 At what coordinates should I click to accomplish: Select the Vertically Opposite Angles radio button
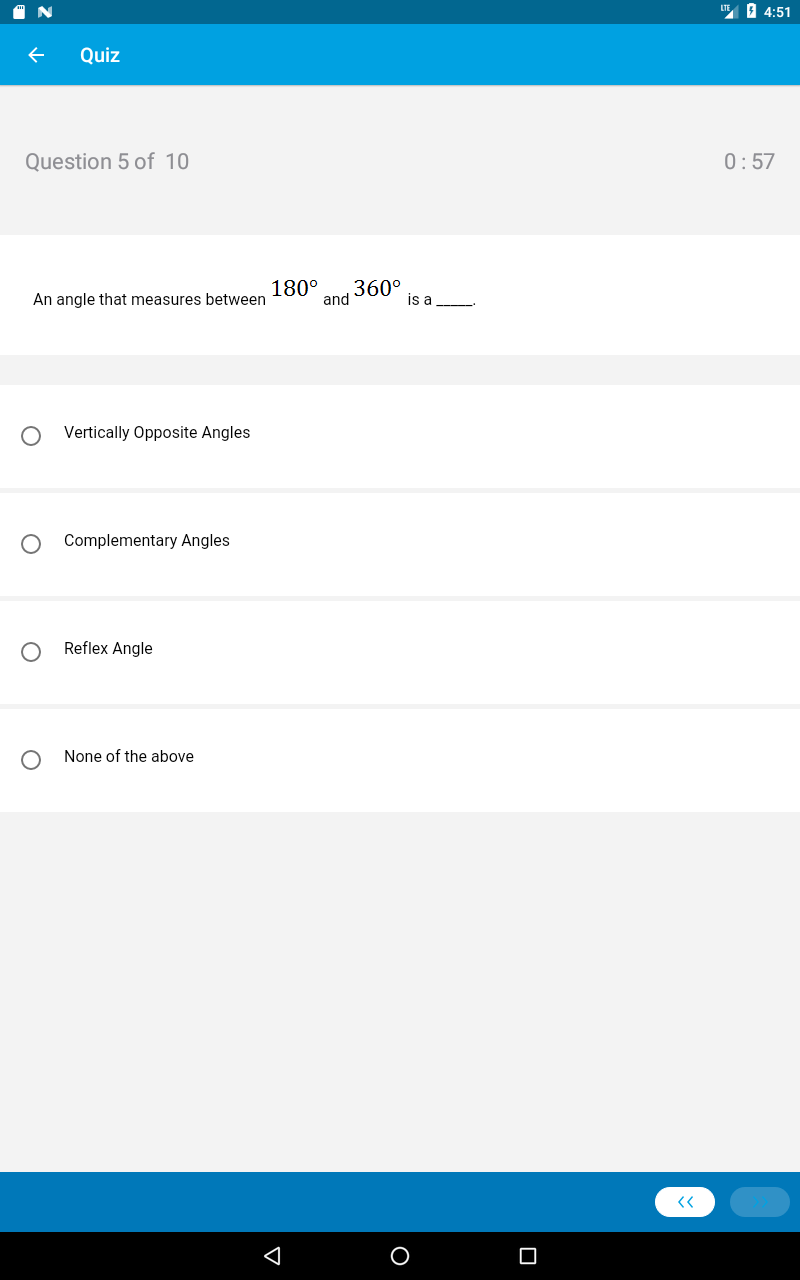pos(31,436)
